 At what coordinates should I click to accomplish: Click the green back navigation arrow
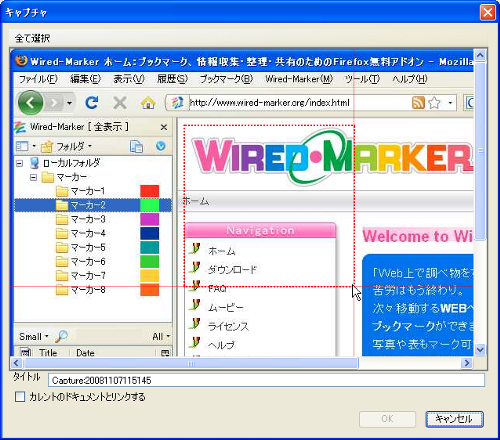click(31, 103)
